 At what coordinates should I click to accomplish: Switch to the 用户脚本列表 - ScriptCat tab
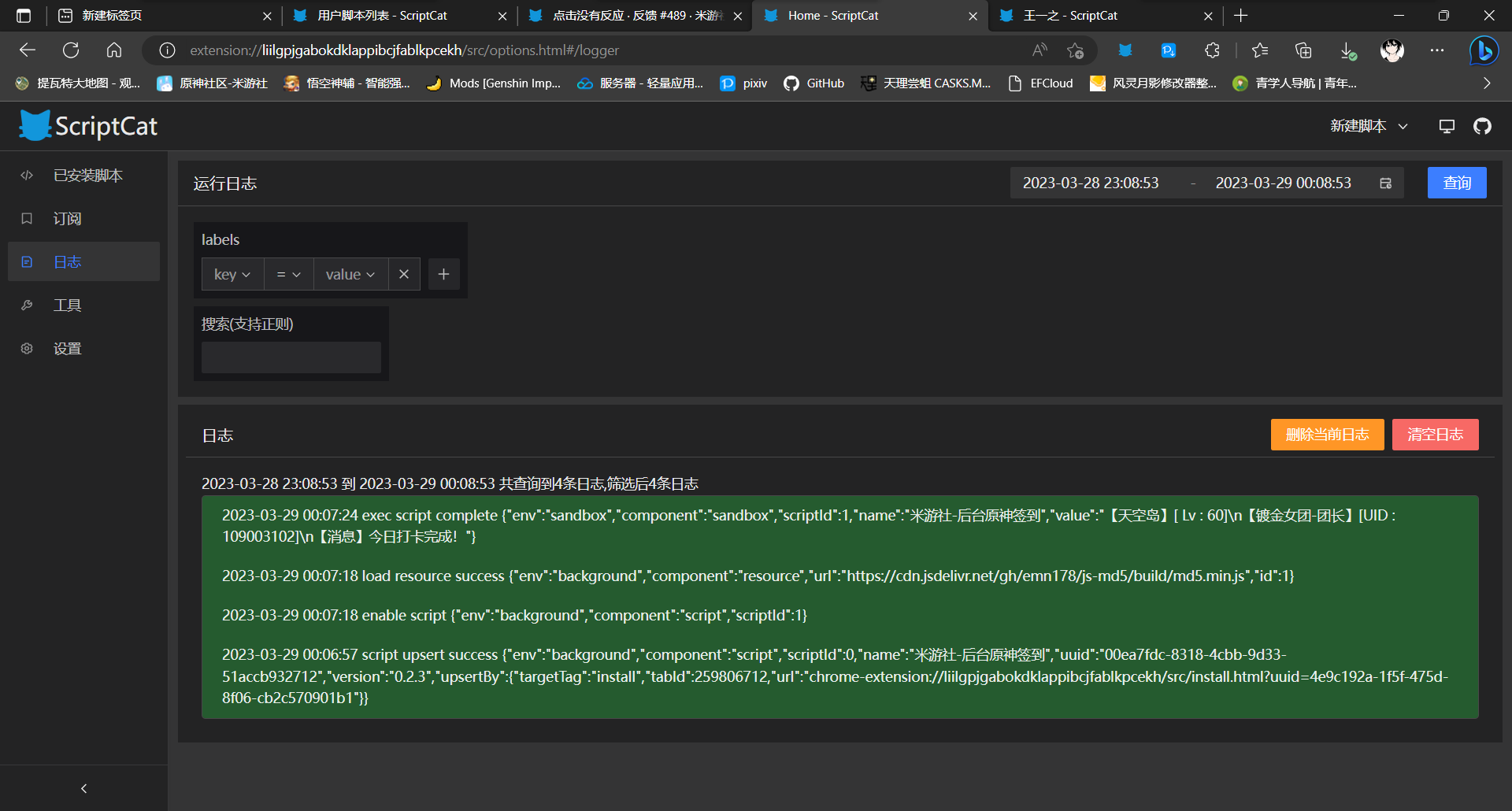[382, 16]
